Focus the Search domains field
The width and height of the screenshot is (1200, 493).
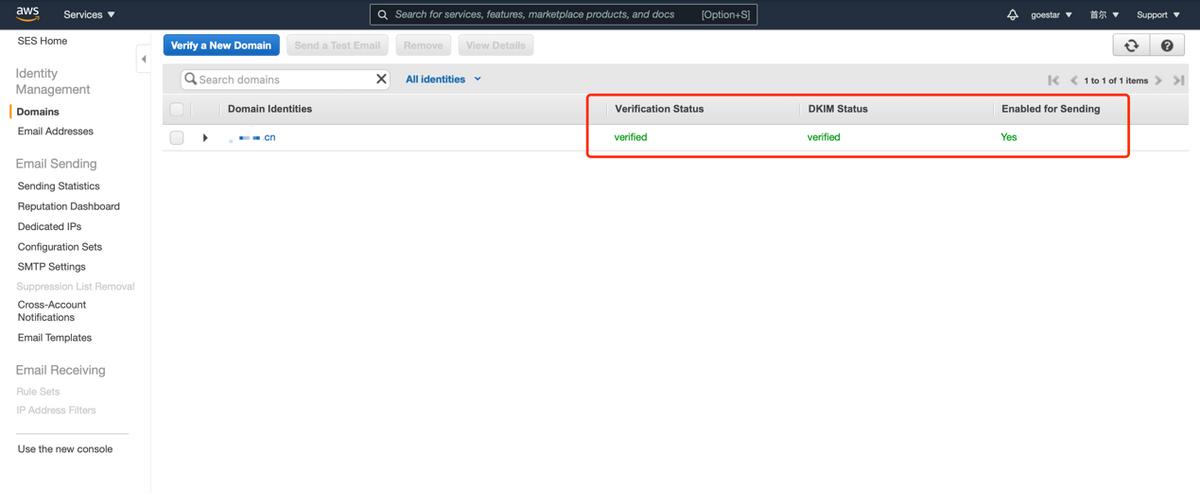(286, 79)
